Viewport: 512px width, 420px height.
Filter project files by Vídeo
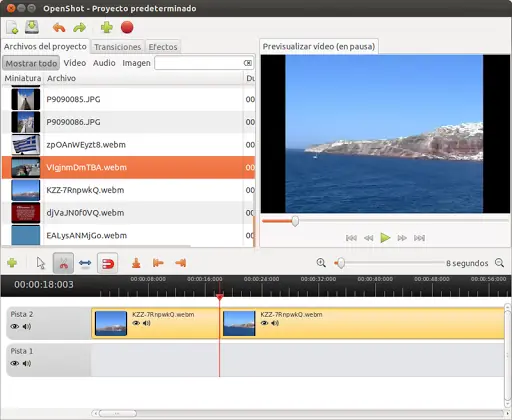(x=75, y=63)
